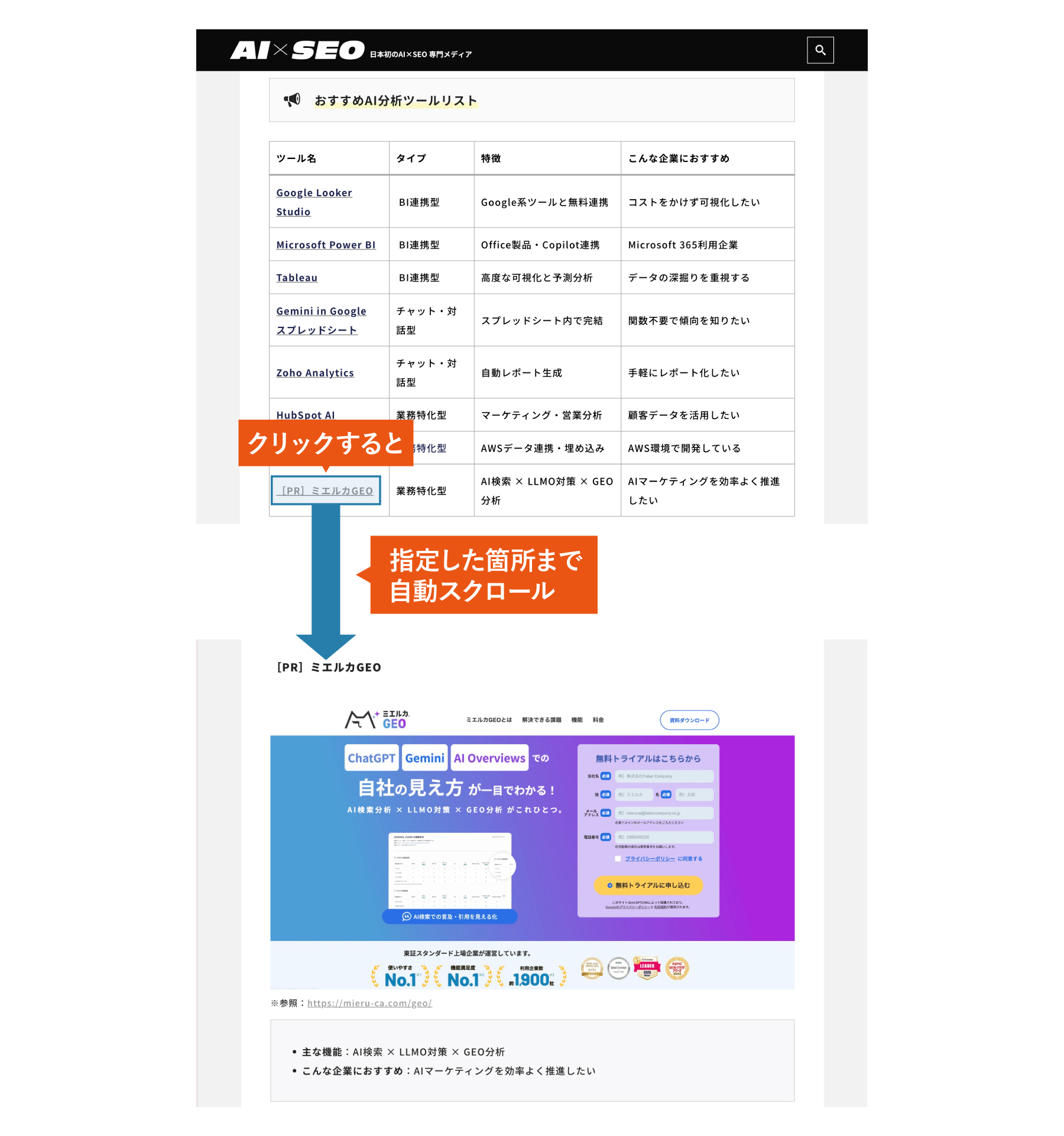
Task: Click the gold BOXIL SaaS award badge
Action: click(592, 968)
